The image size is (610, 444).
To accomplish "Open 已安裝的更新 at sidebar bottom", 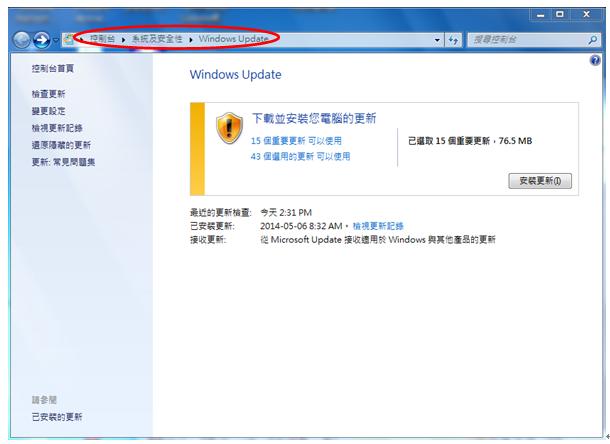I will (57, 417).
